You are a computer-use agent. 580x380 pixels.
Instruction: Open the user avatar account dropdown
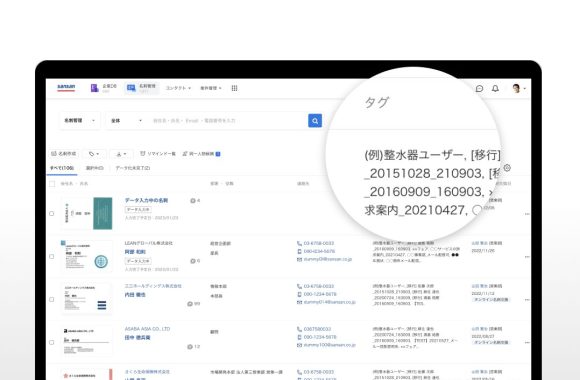click(519, 88)
